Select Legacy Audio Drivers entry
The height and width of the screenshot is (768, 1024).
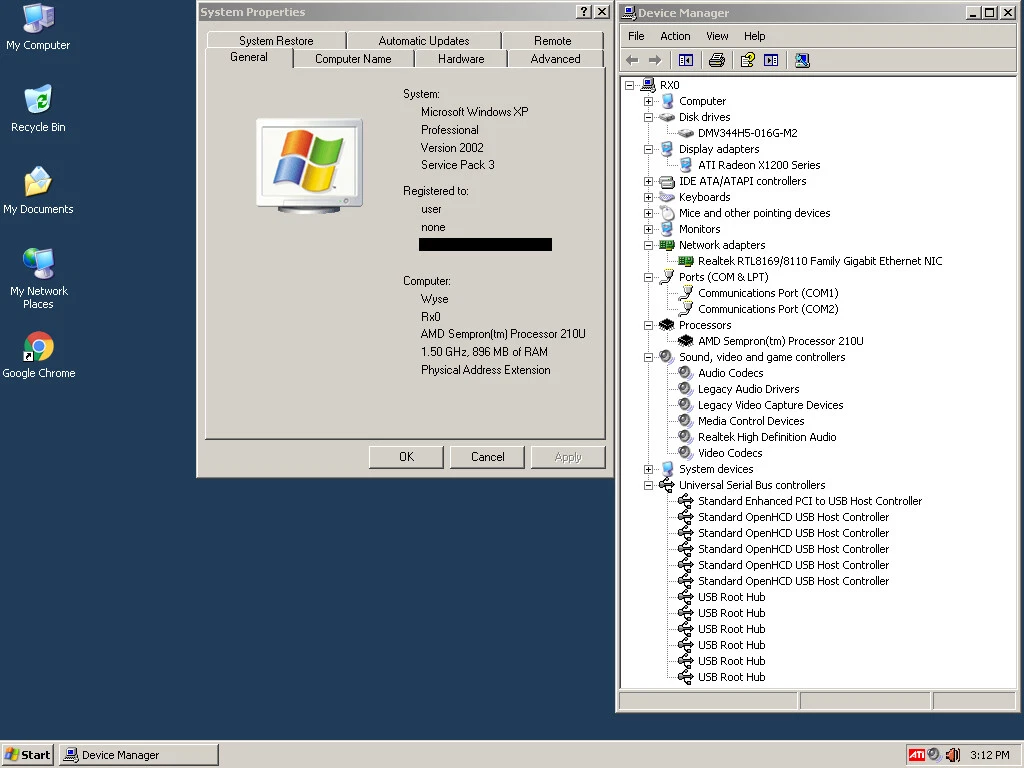pyautogui.click(x=748, y=389)
